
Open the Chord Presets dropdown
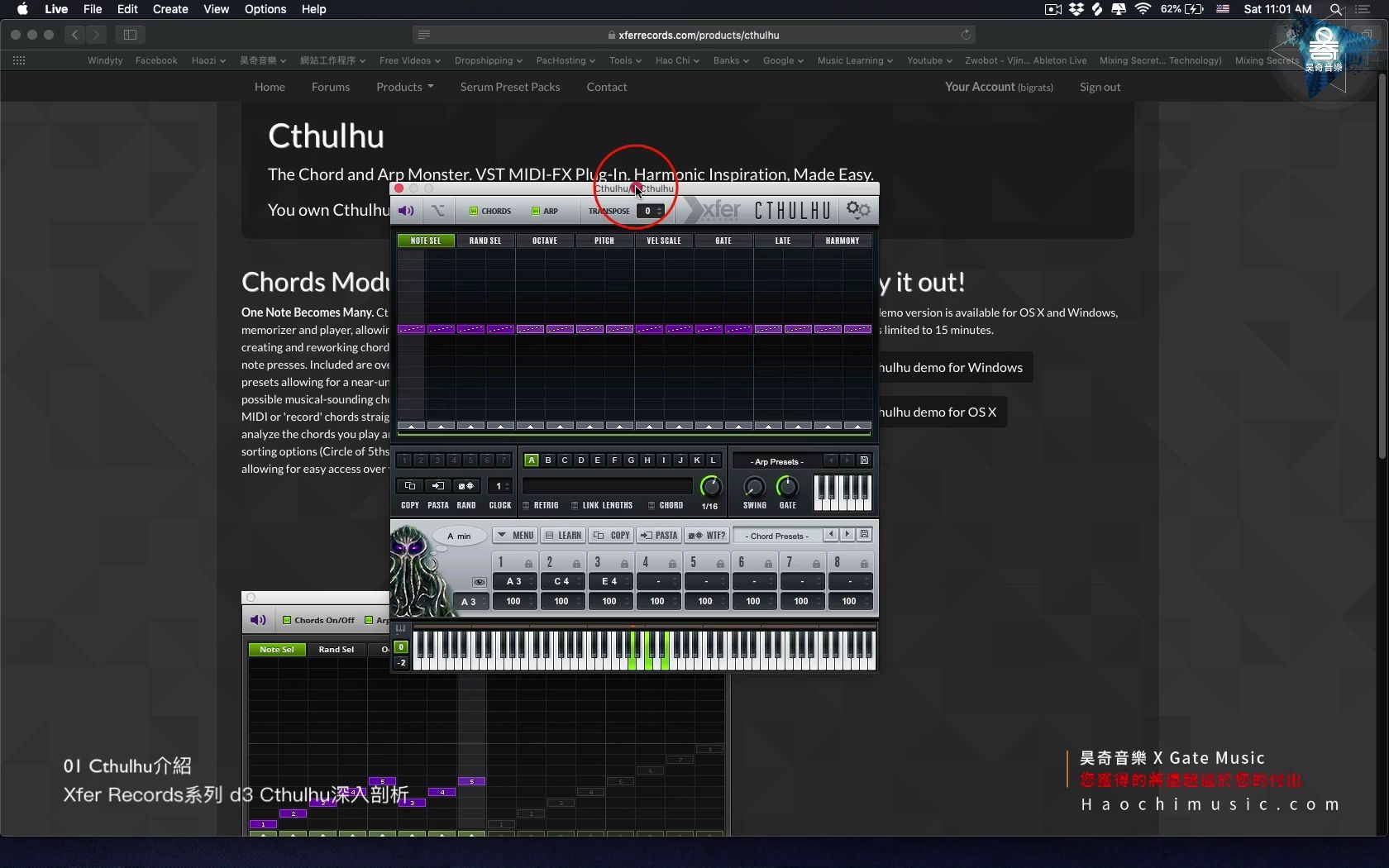[x=777, y=536]
